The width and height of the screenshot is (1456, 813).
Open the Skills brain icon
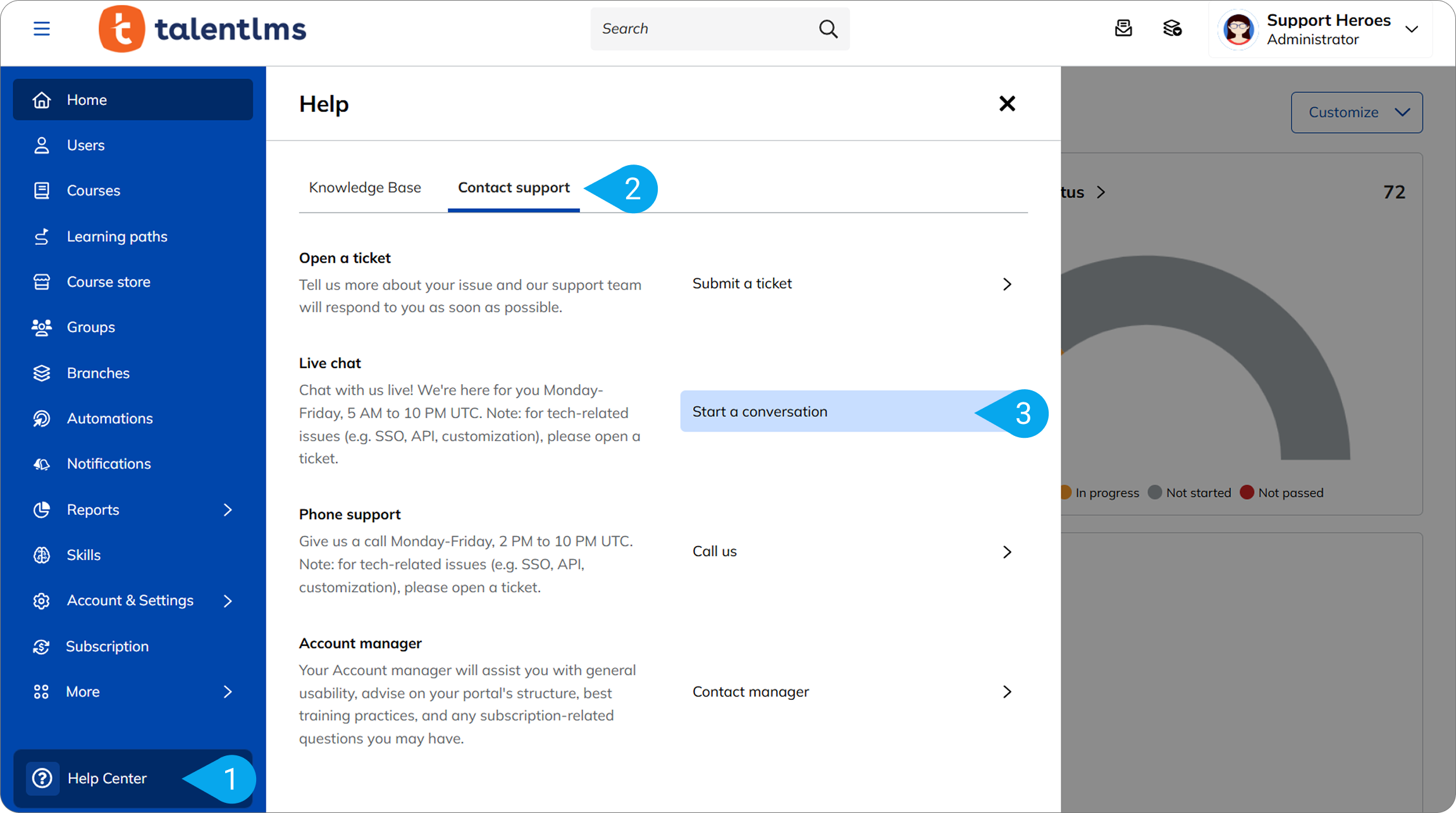tap(42, 555)
